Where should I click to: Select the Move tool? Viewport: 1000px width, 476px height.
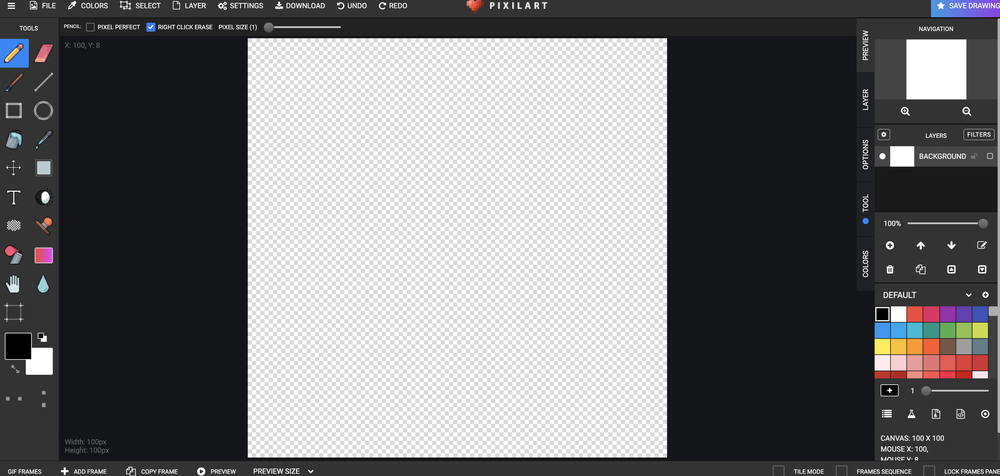[x=14, y=168]
